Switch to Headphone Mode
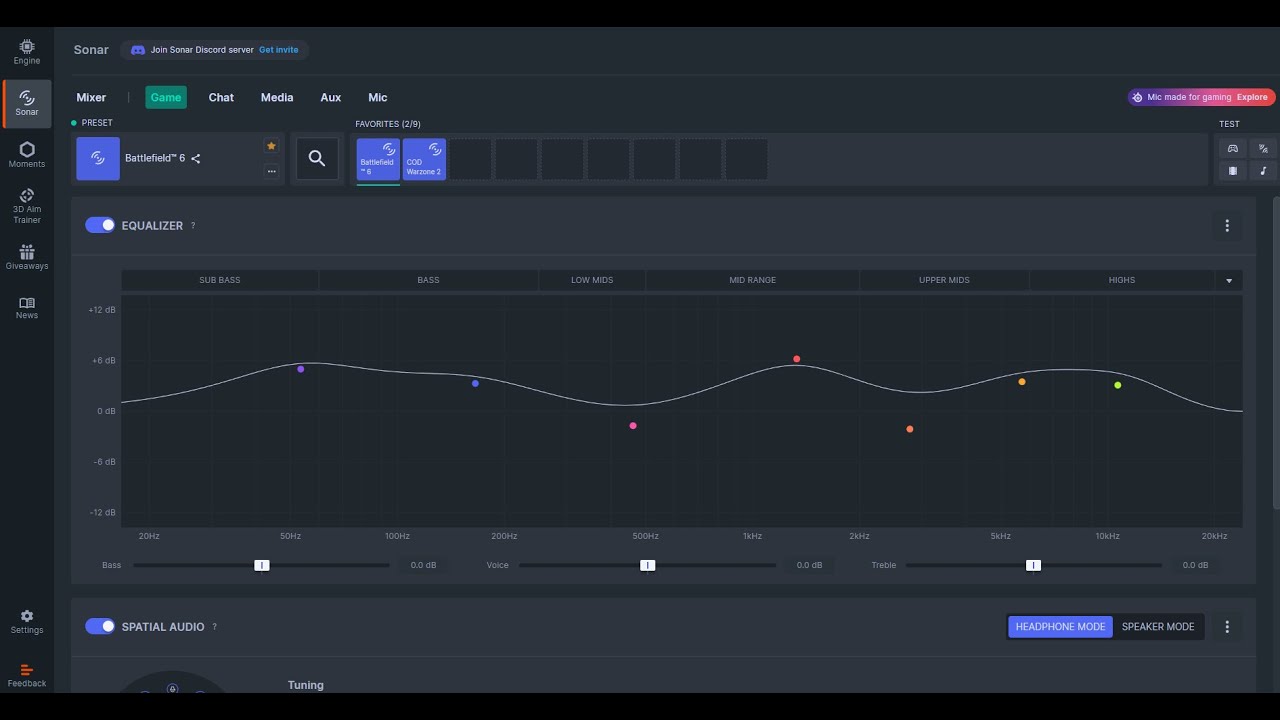The height and width of the screenshot is (720, 1280). [1060, 627]
